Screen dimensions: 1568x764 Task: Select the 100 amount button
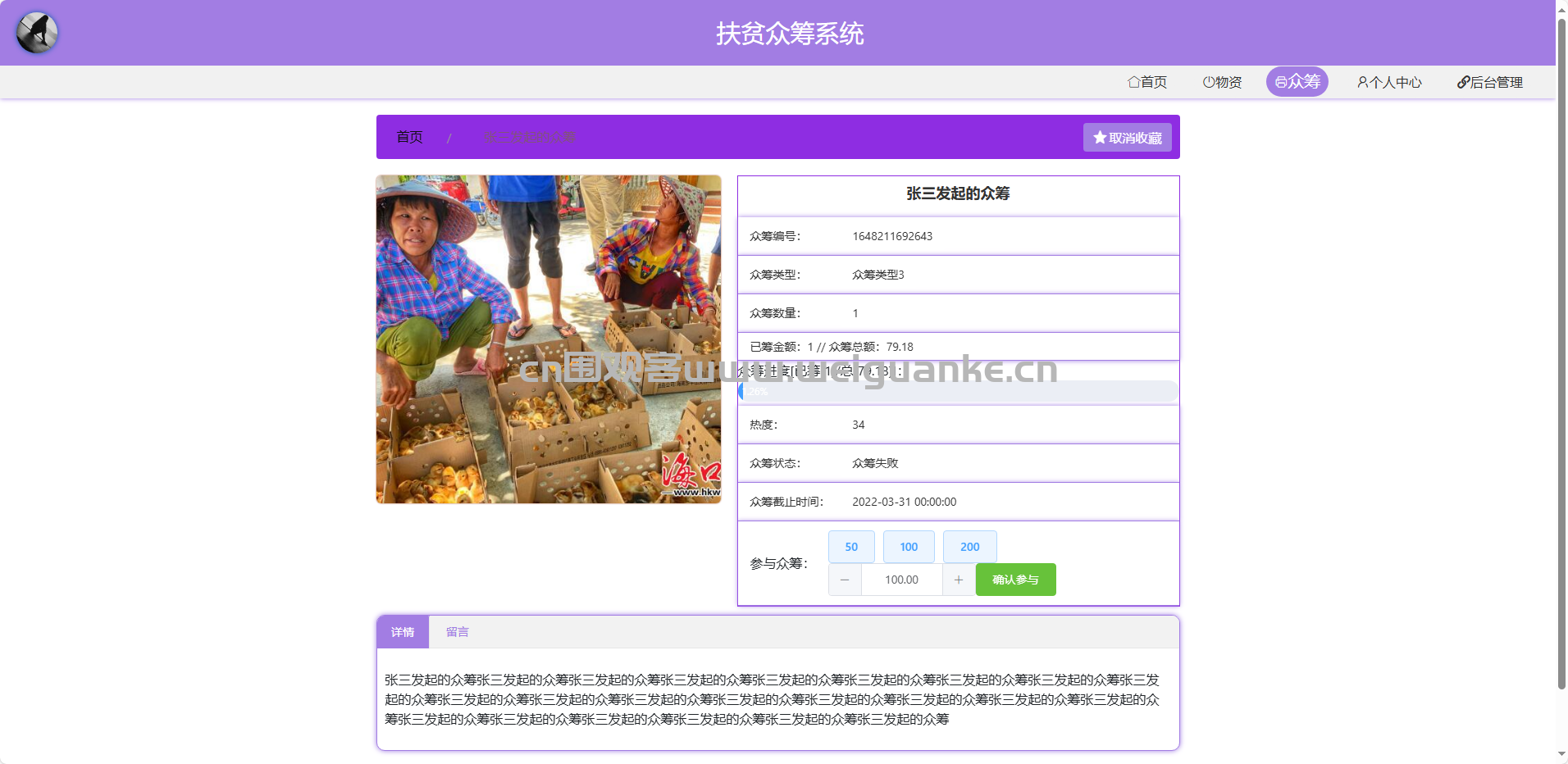[x=909, y=547]
